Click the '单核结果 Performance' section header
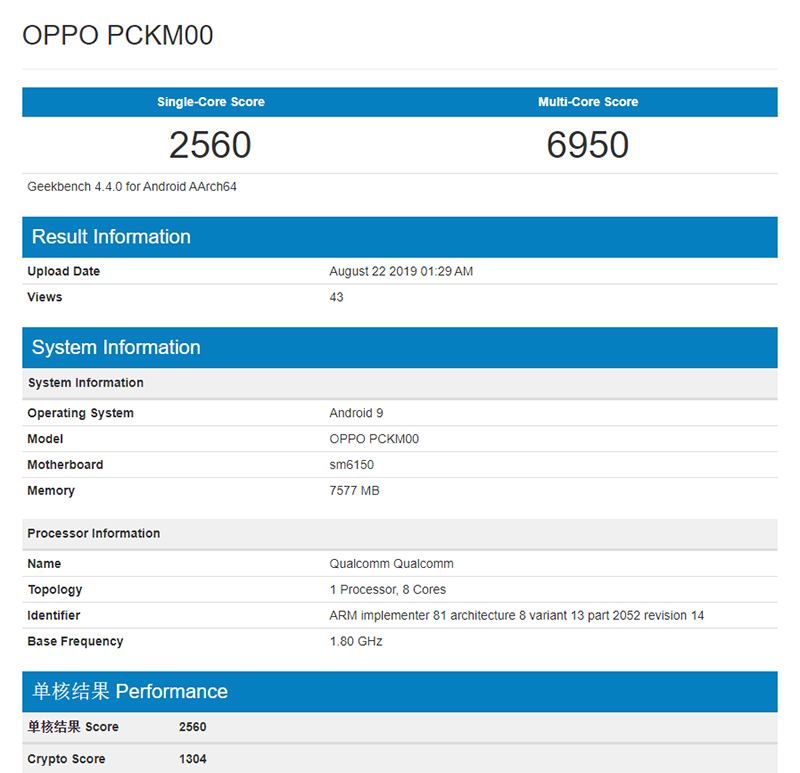The width and height of the screenshot is (800, 773). (x=400, y=692)
